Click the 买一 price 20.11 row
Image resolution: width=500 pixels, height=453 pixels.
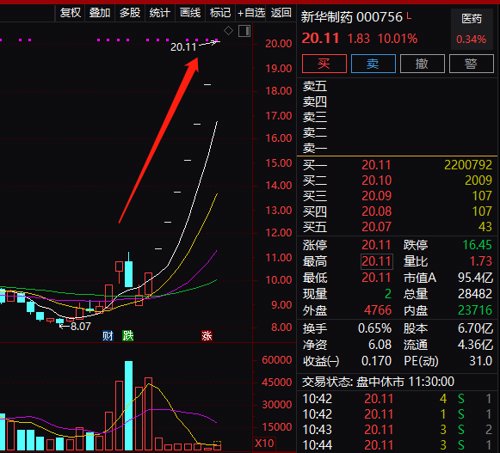tap(397, 165)
